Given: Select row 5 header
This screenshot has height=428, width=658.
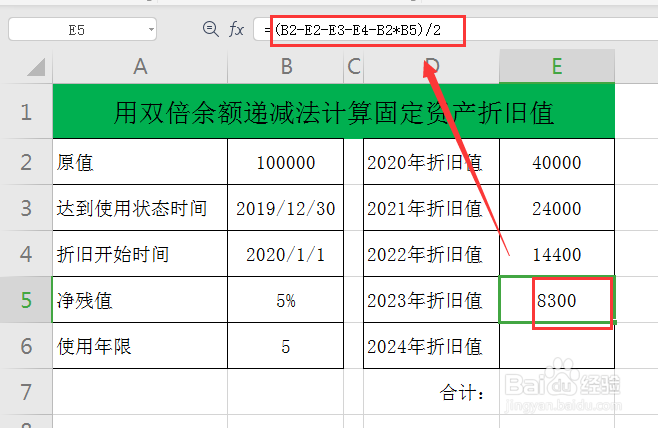Looking at the screenshot, I should click(26, 300).
